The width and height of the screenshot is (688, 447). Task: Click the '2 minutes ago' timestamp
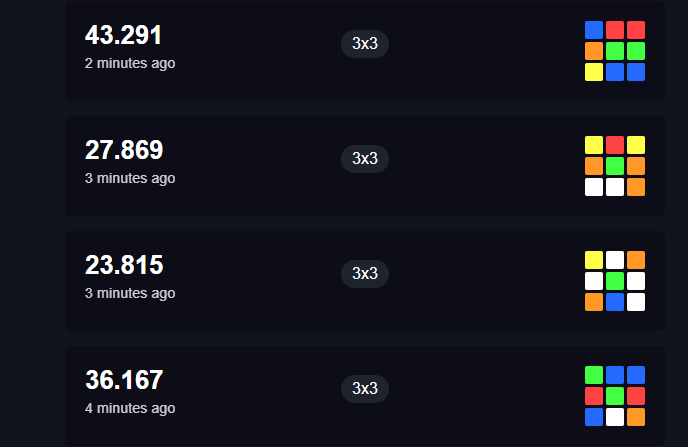[130, 63]
